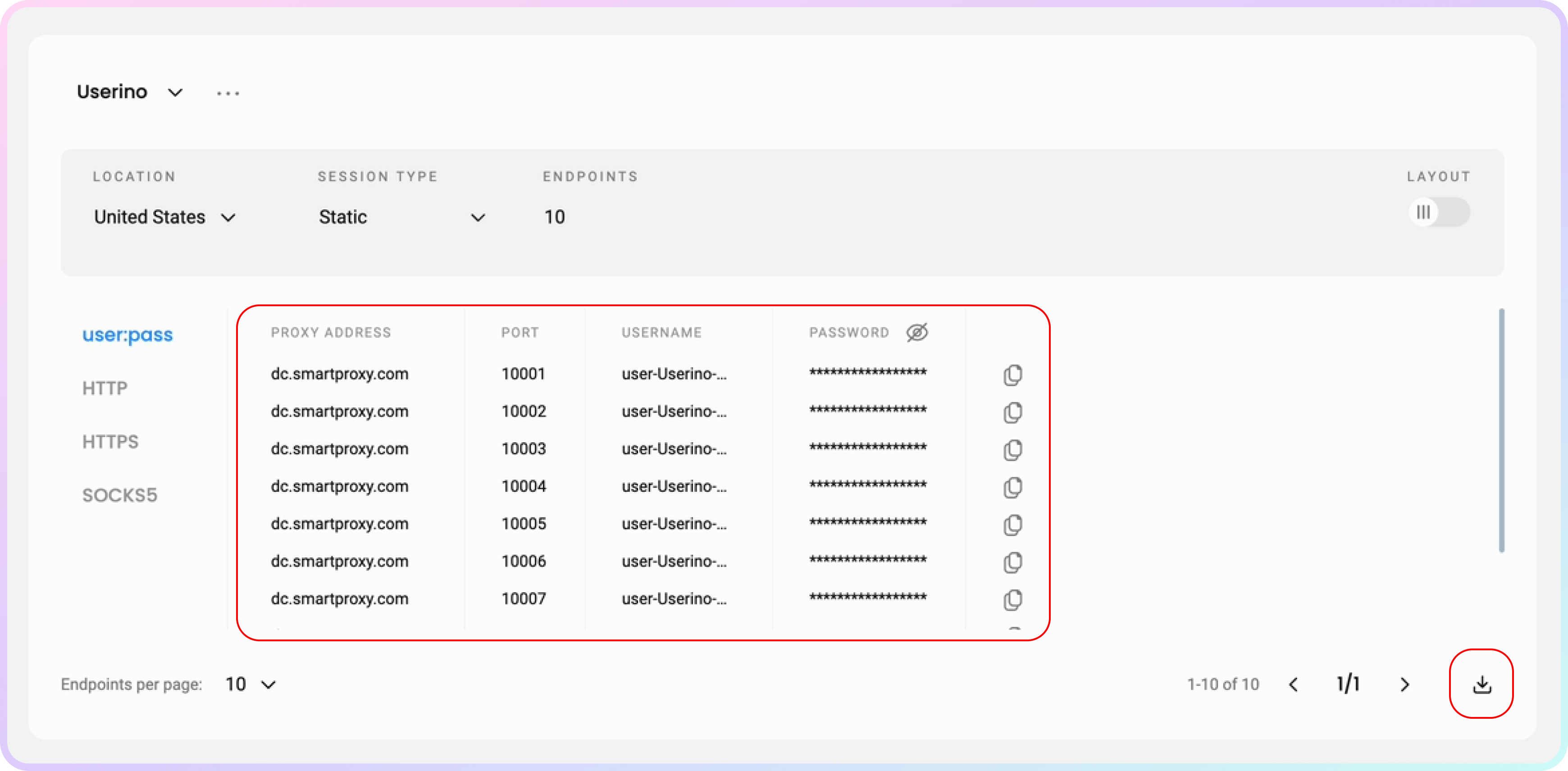Copy the port 10006 endpoint row

tap(1012, 562)
